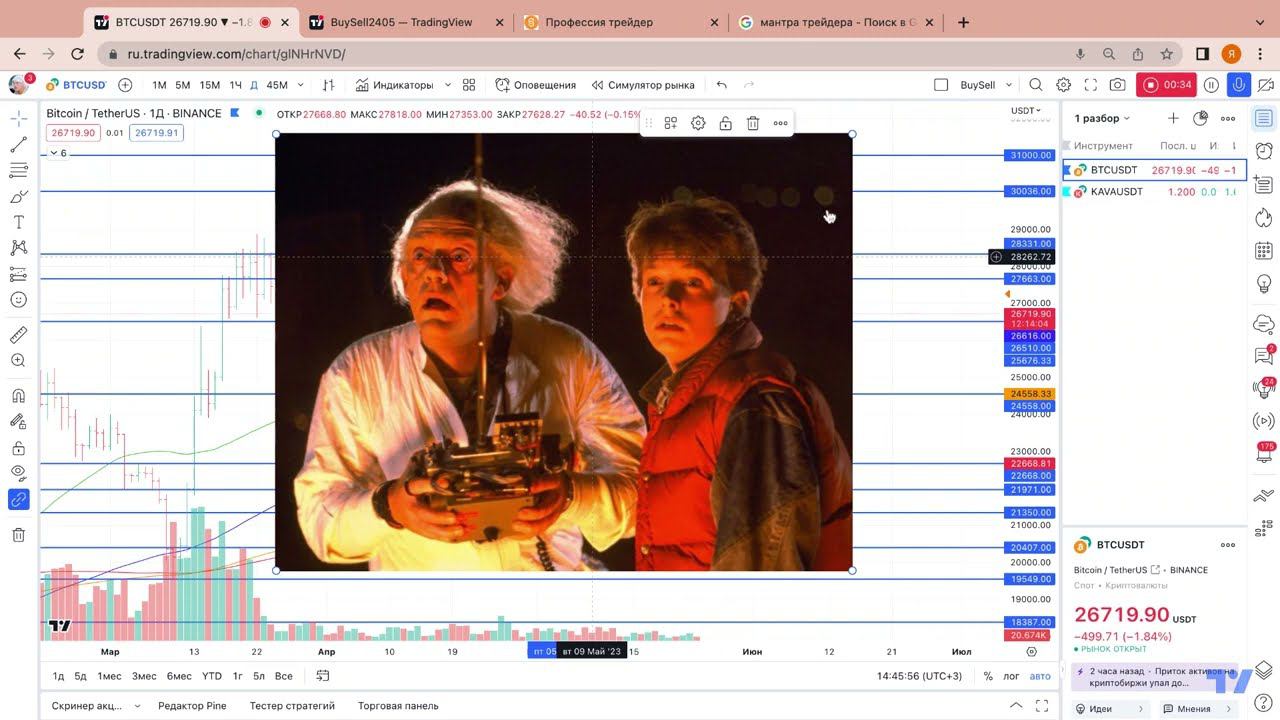Select the crosshair cursor tool
The height and width of the screenshot is (720, 1280).
pos(18,119)
